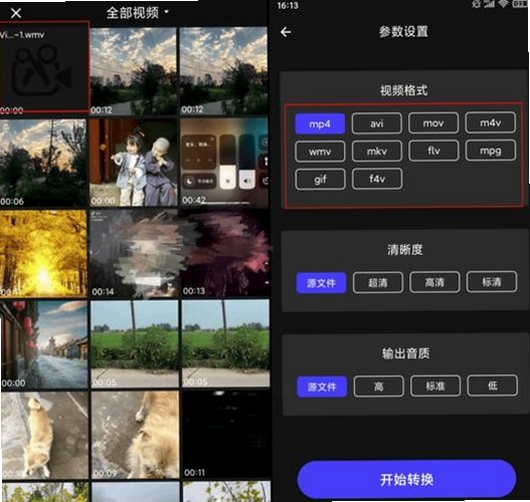Open the 00:09 dog close-up video
The height and width of the screenshot is (502, 530).
(135, 435)
